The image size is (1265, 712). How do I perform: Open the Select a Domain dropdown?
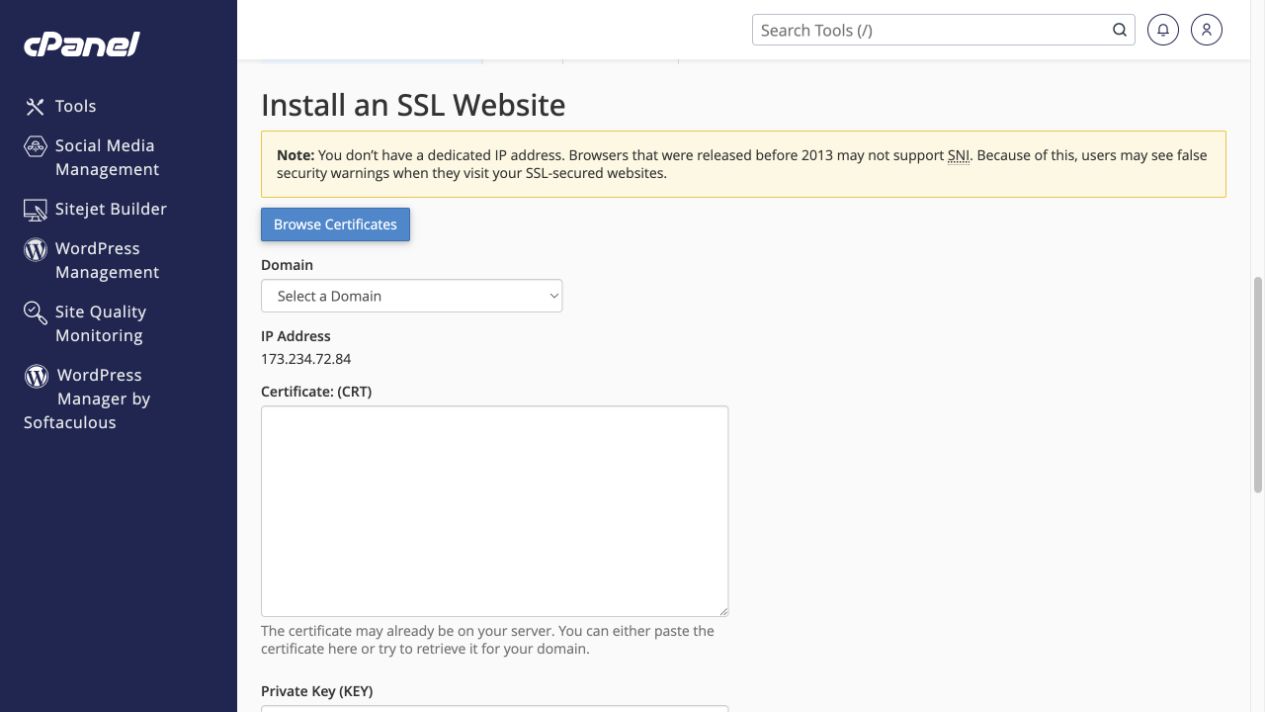pyautogui.click(x=411, y=296)
